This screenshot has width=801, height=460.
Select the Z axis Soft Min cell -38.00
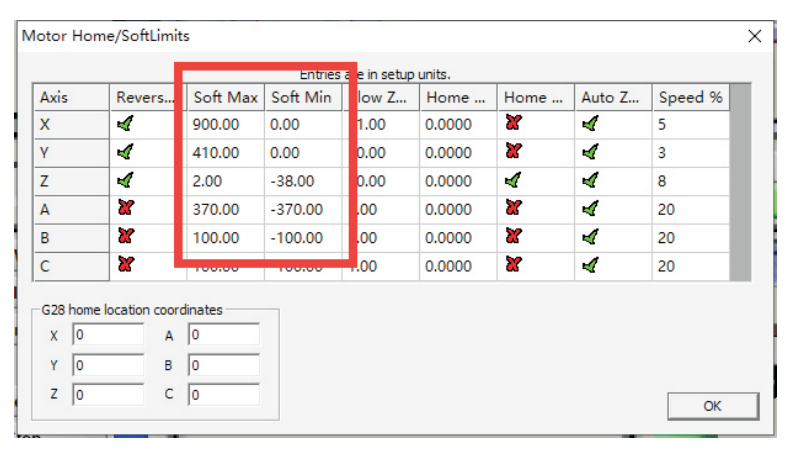(x=302, y=181)
